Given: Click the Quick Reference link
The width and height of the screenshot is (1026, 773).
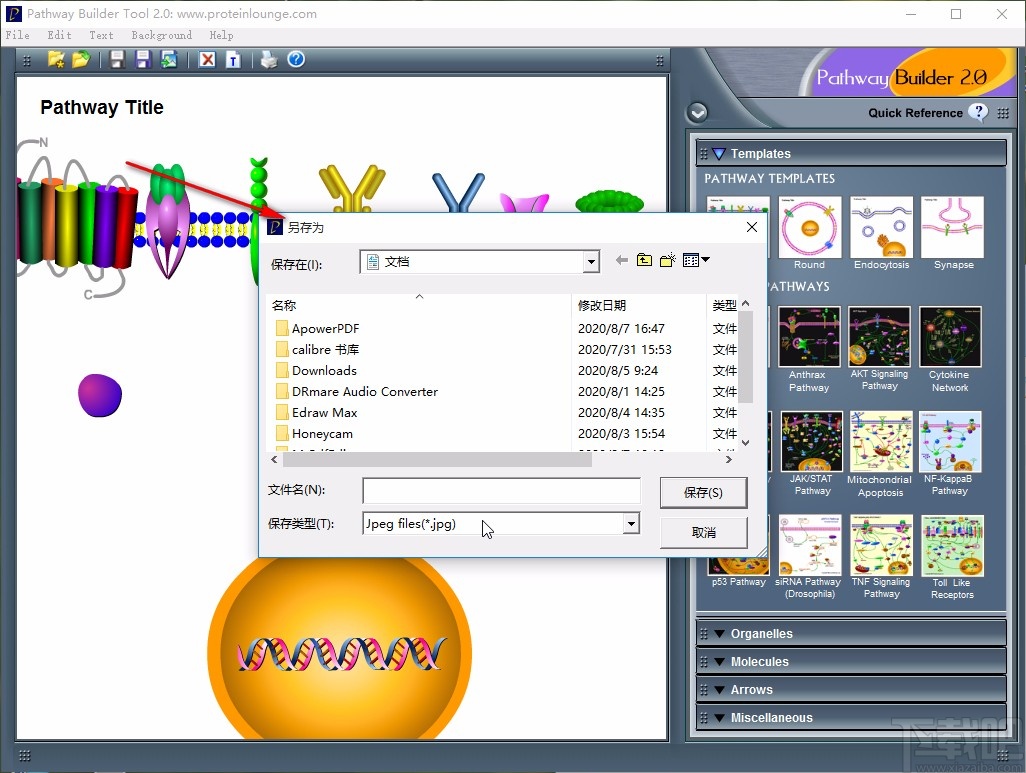Looking at the screenshot, I should click(915, 113).
